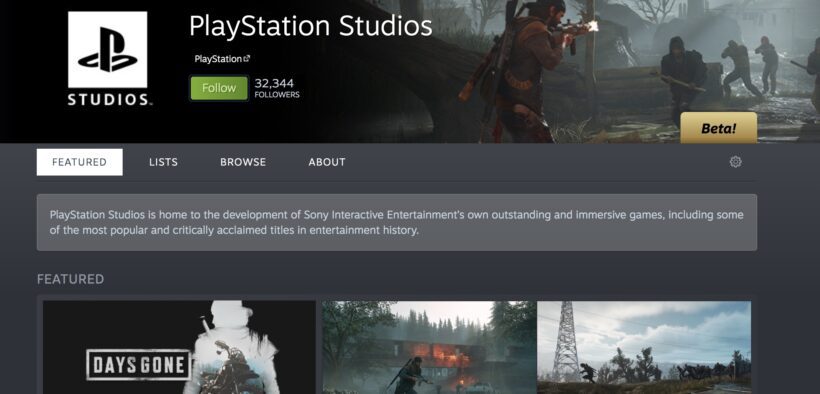Open the About tab
The image size is (820, 394).
click(x=327, y=162)
